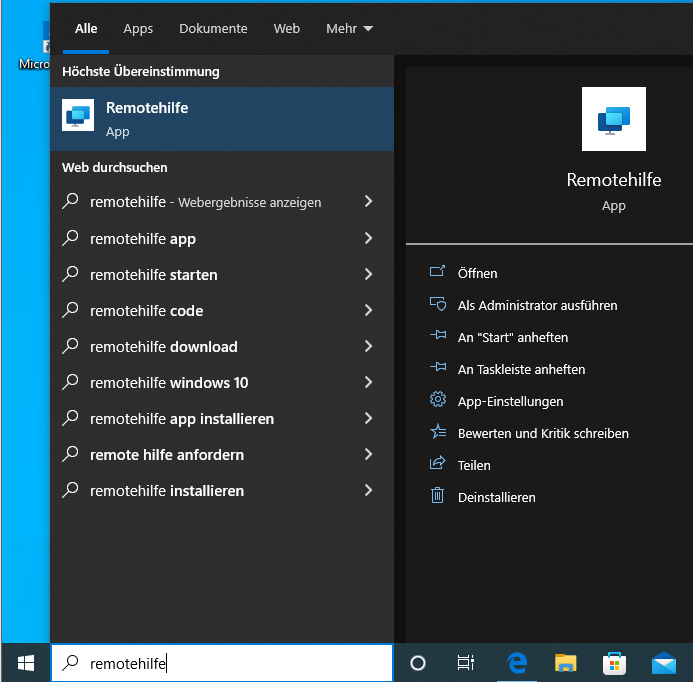The height and width of the screenshot is (682, 693).
Task: Click the Cortana circle icon
Action: [418, 662]
